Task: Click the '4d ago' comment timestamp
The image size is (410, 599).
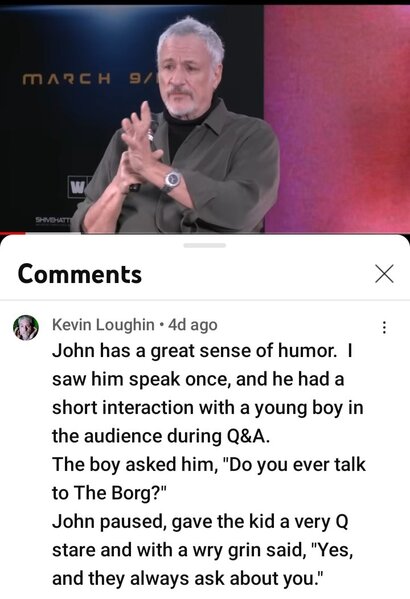Action: coord(193,325)
